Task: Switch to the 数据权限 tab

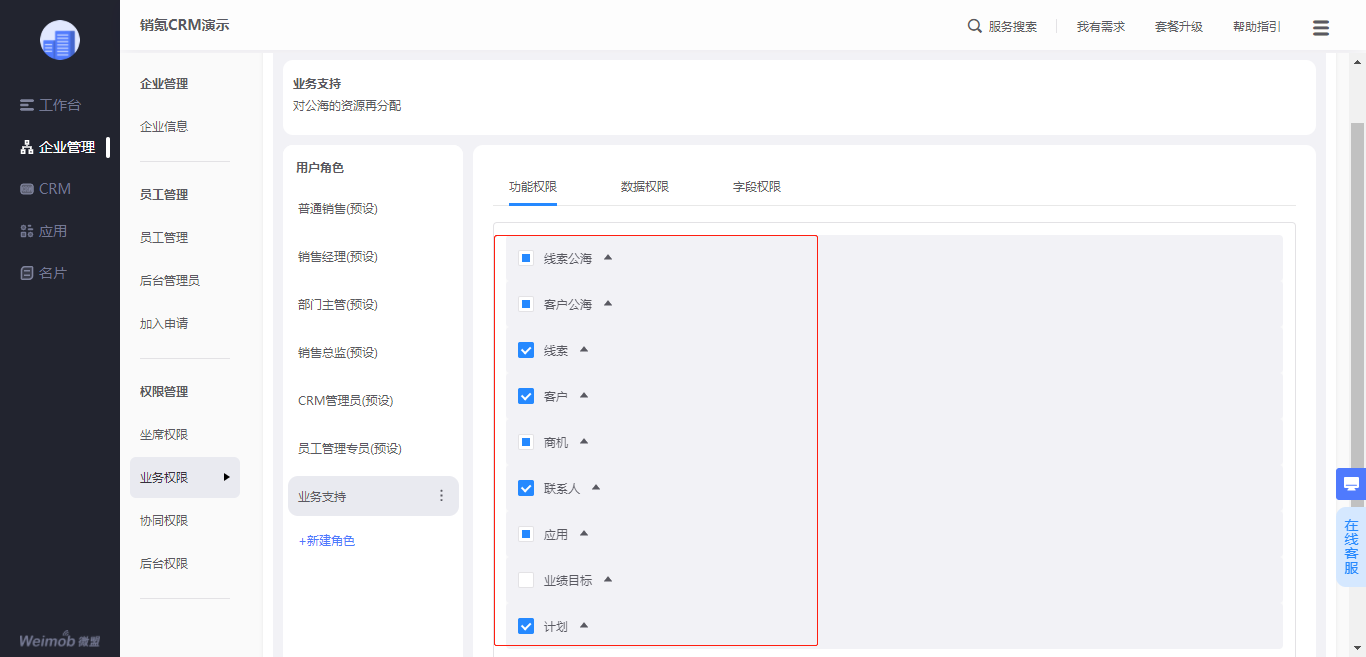Action: [645, 187]
